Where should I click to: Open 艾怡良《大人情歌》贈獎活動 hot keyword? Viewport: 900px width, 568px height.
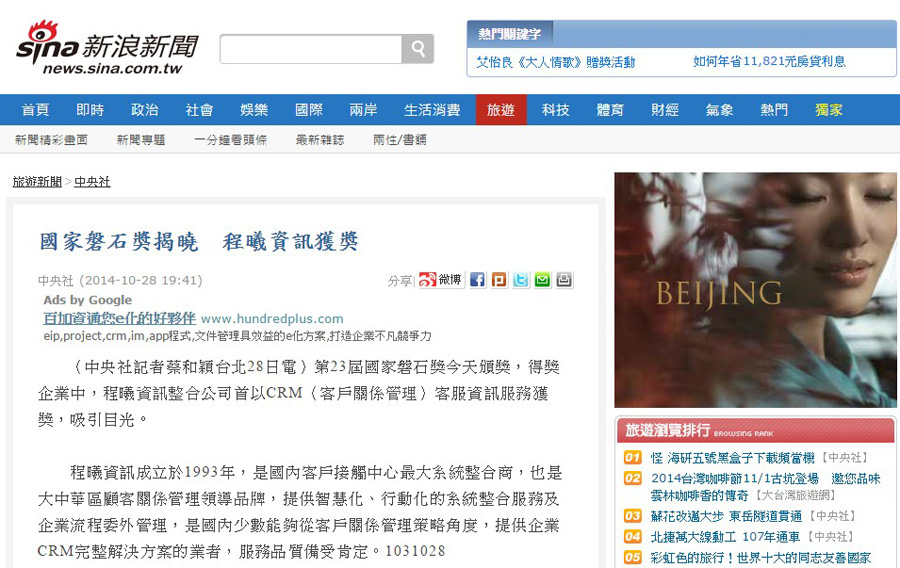[x=556, y=62]
